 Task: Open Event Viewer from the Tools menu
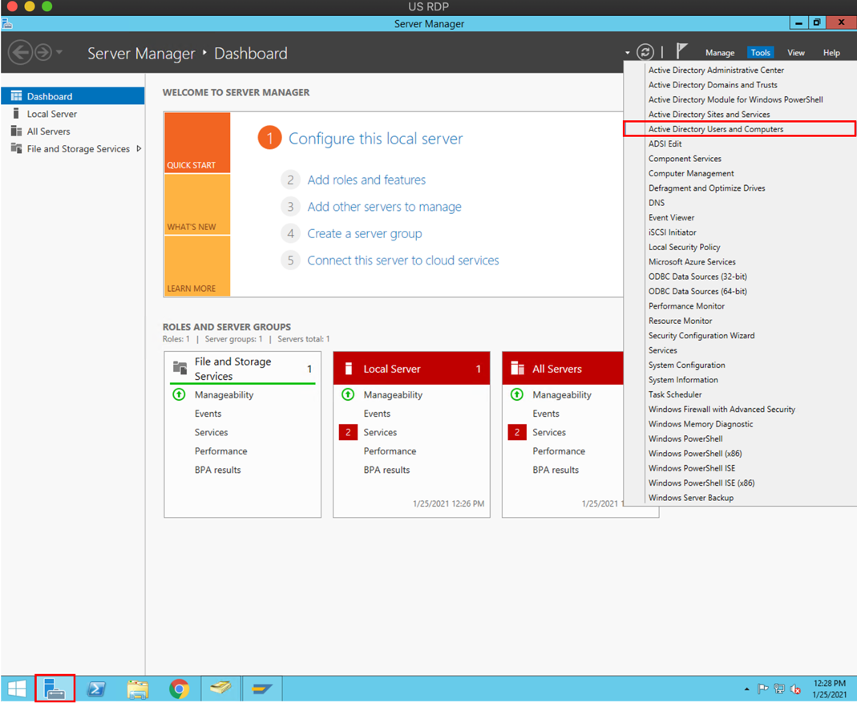tap(671, 217)
